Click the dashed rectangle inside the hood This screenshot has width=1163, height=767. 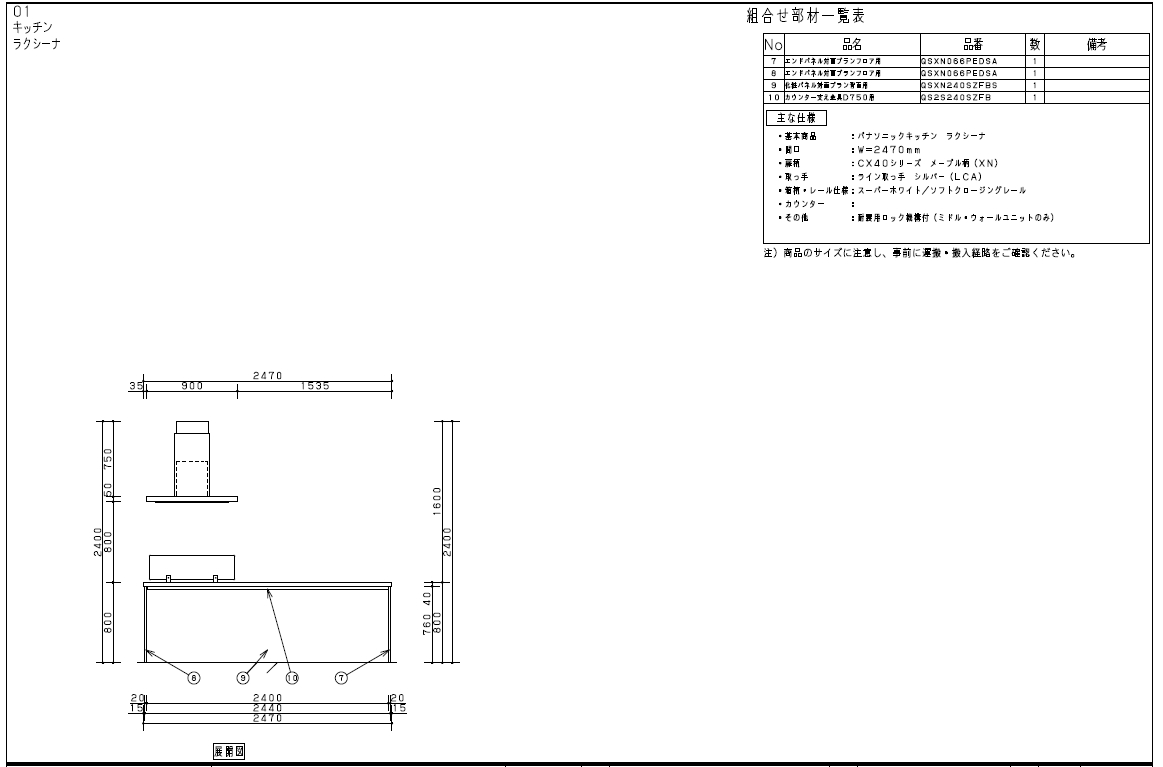[193, 477]
